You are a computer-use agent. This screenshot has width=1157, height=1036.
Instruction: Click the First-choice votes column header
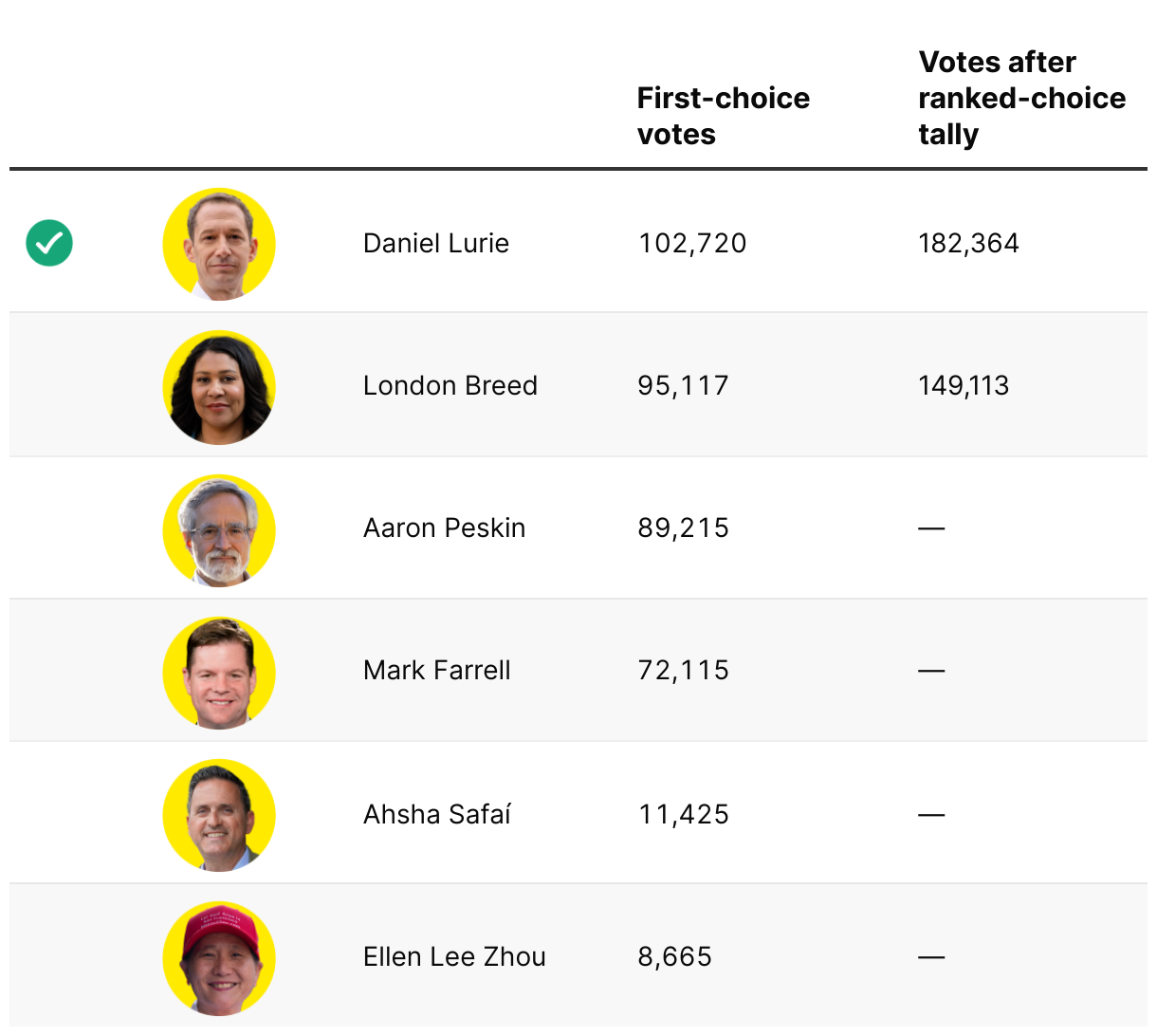coord(723,116)
